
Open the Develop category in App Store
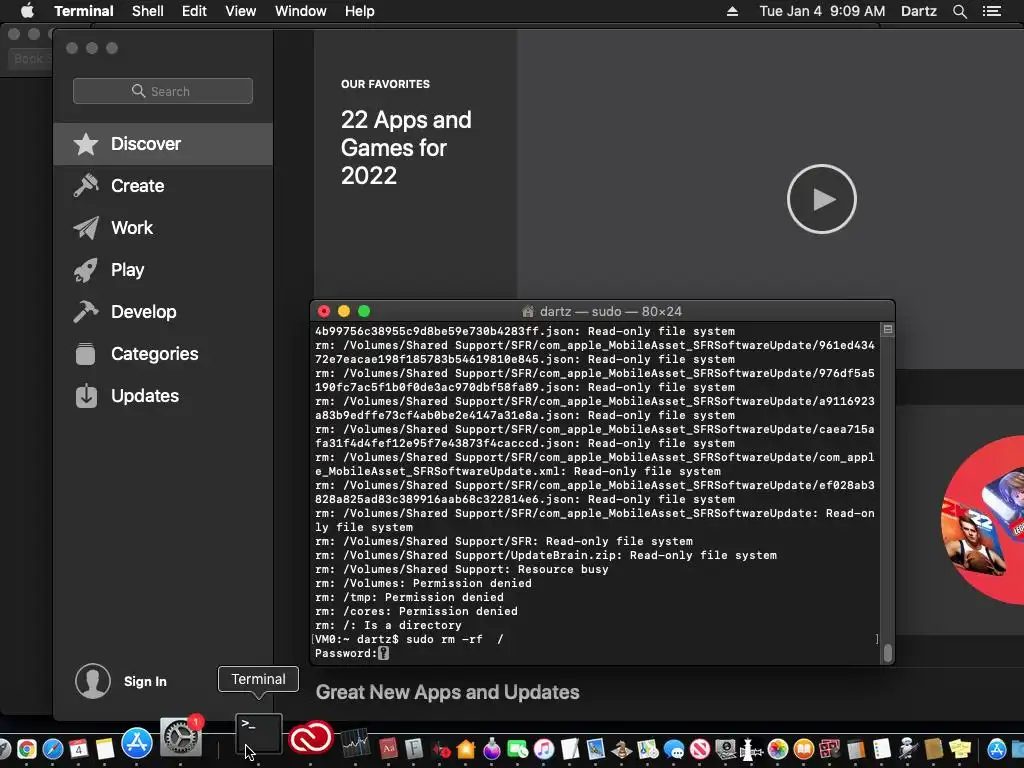[x=163, y=312]
